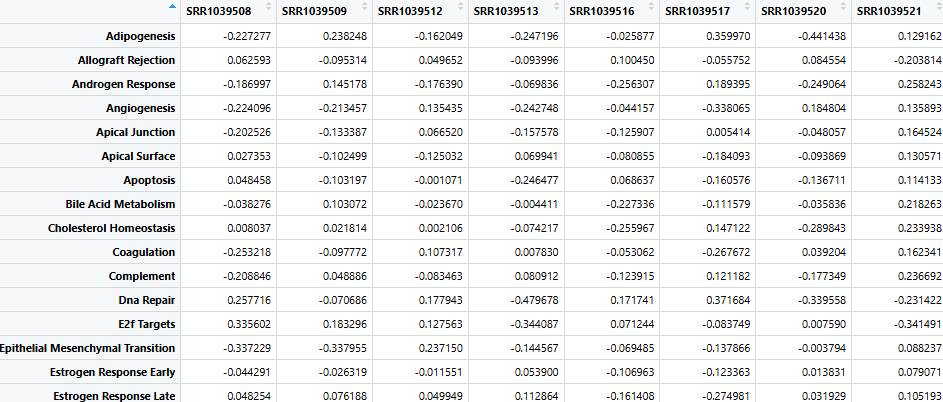The height and width of the screenshot is (402, 943).
Task: Select the Angiogenesis row label
Action: [x=141, y=108]
